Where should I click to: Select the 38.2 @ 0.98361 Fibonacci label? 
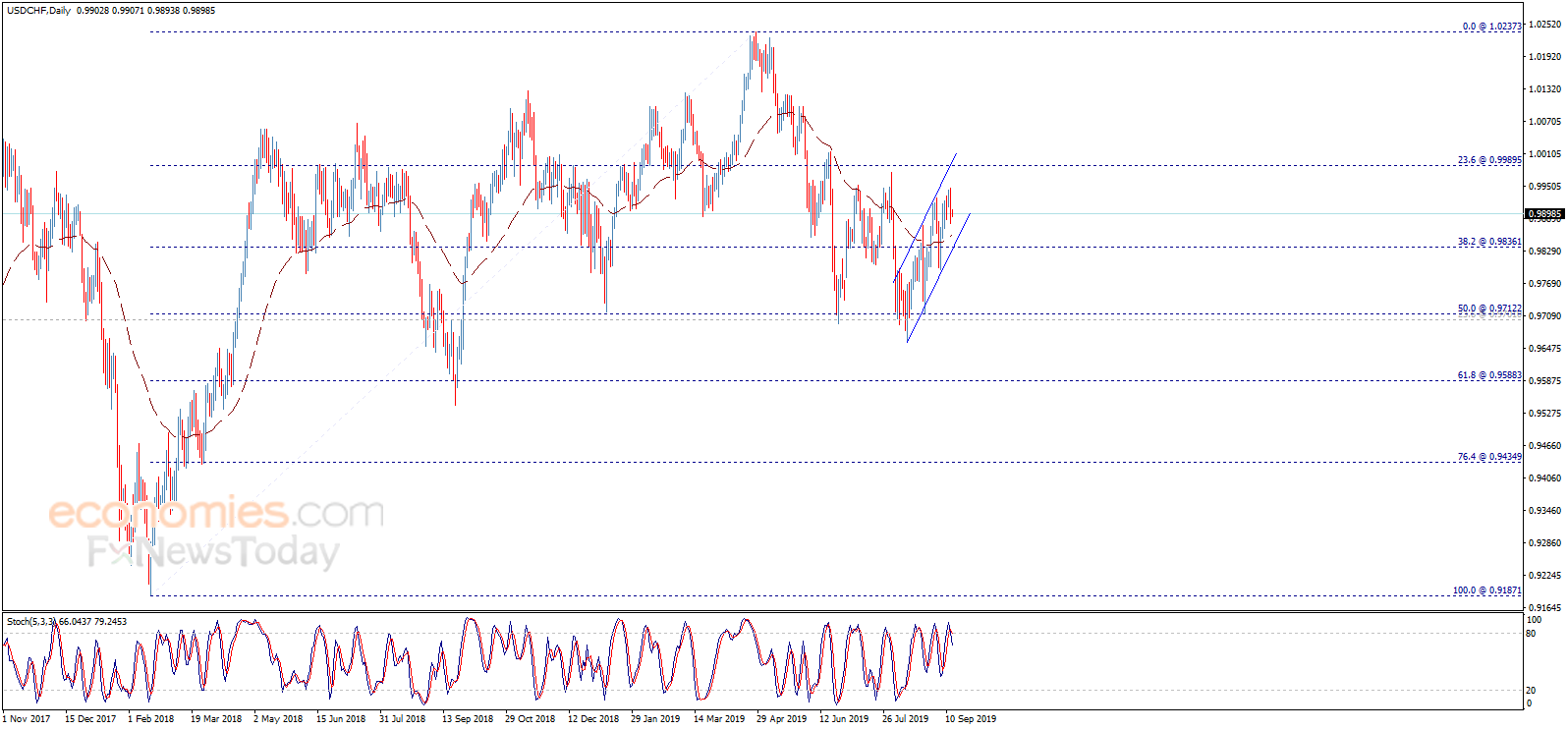point(1489,242)
